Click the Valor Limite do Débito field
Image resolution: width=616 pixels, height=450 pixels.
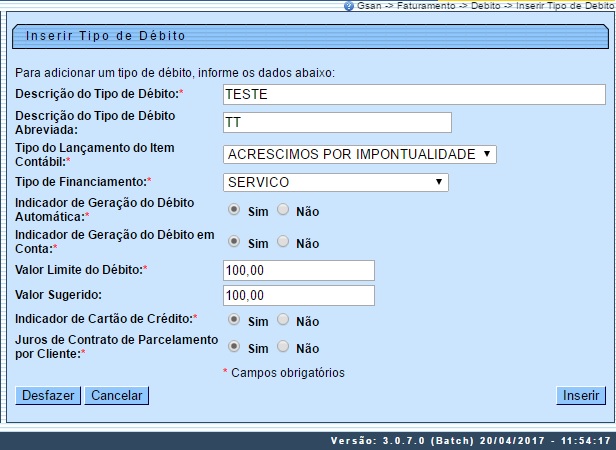(x=298, y=270)
